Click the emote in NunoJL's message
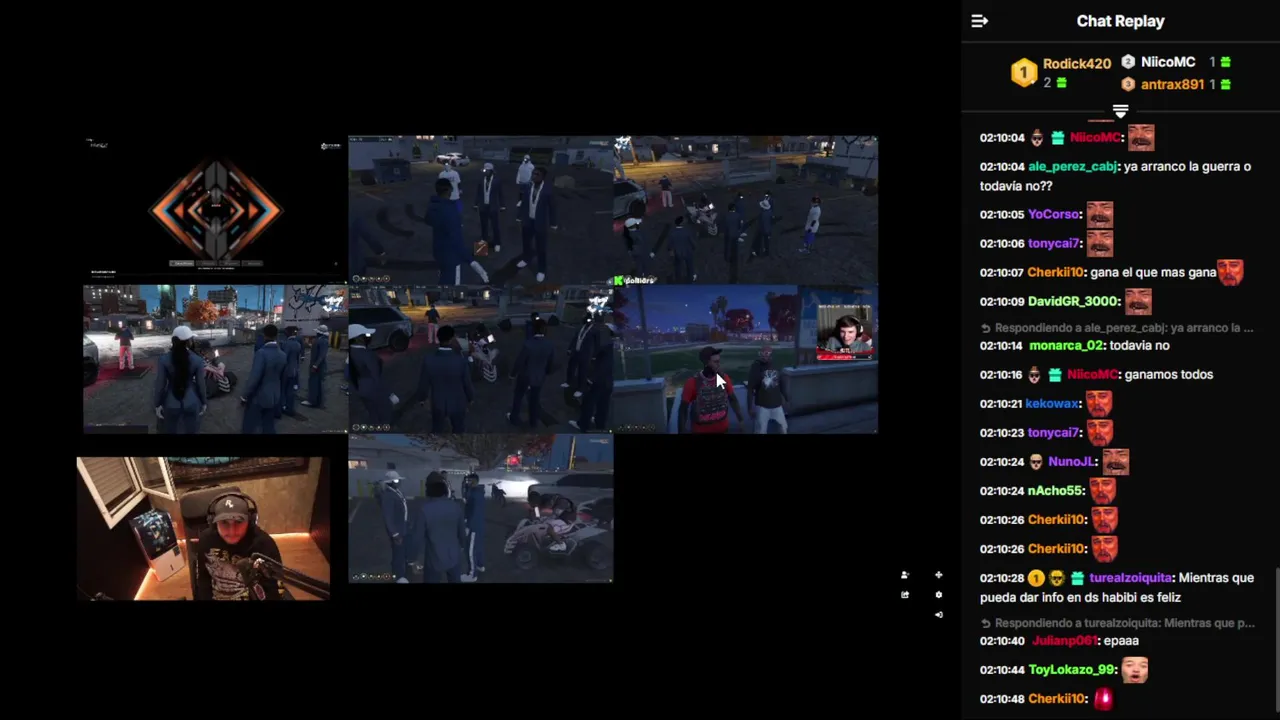This screenshot has width=1280, height=720. (1115, 461)
